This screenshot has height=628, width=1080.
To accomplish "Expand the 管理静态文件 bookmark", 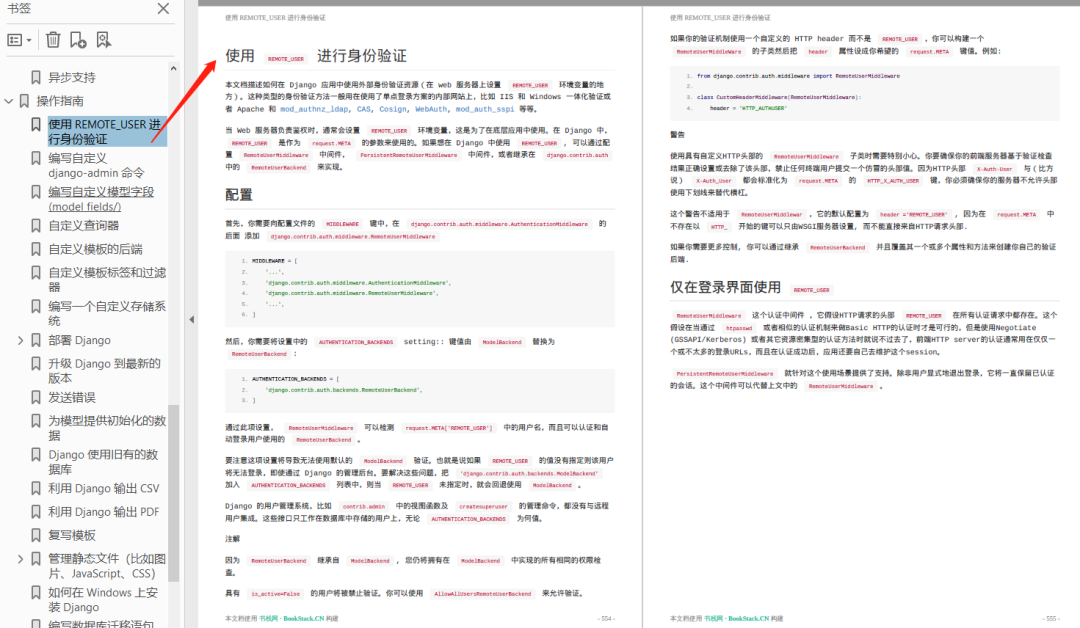I will [x=20, y=559].
